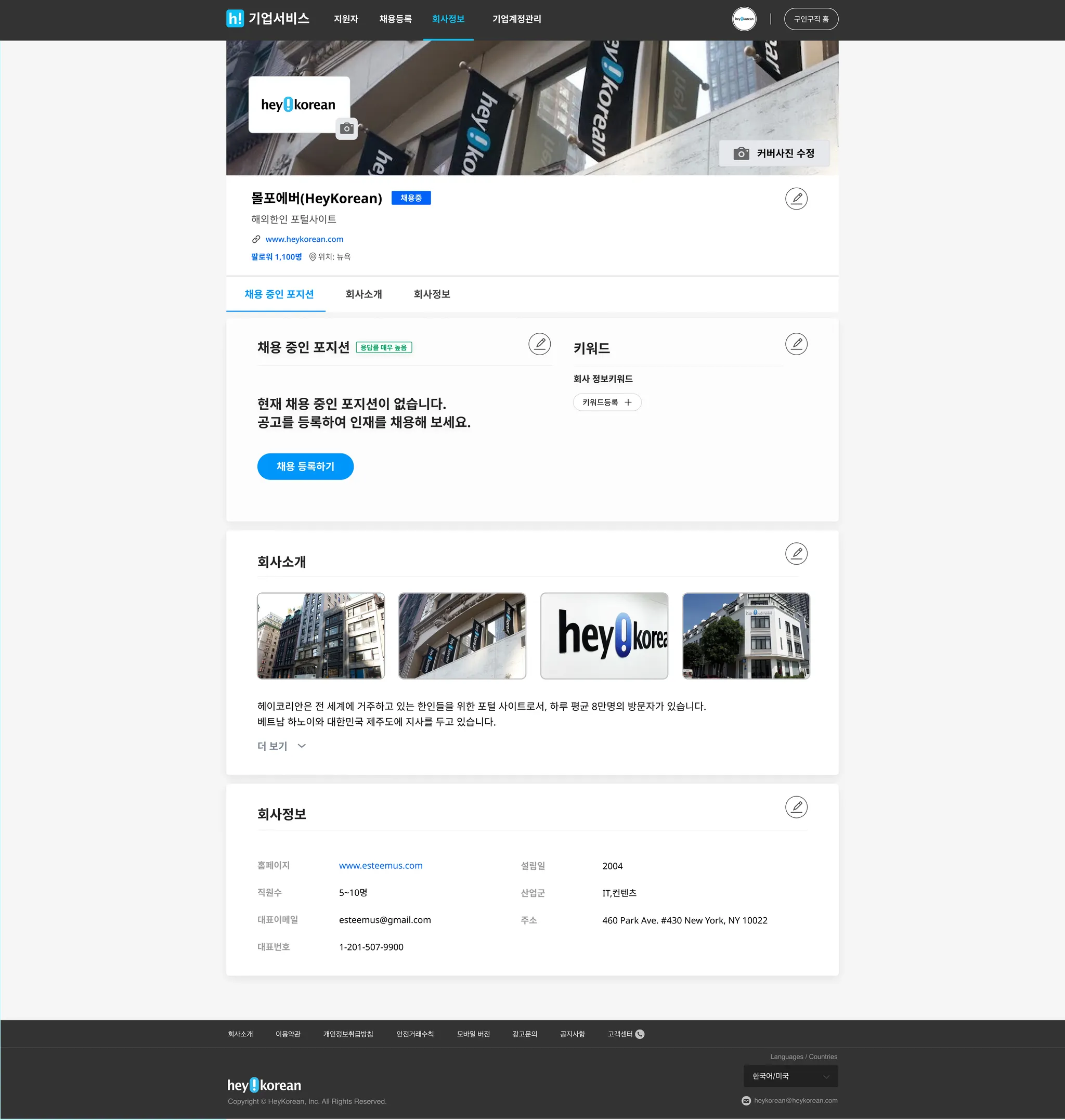
Task: Add a keyword with 키워드등록 plus
Action: click(x=607, y=402)
